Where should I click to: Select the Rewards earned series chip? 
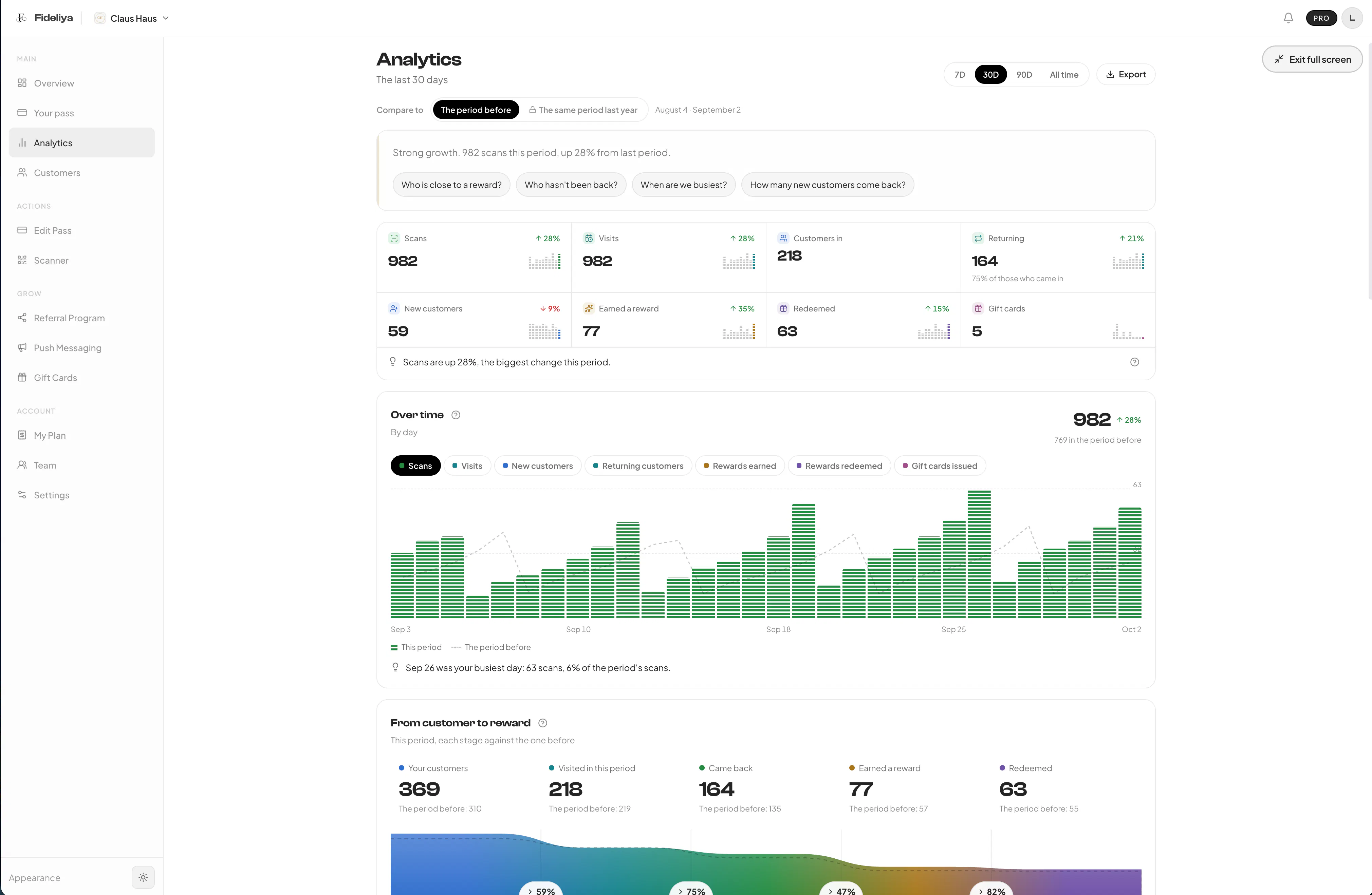pos(740,466)
